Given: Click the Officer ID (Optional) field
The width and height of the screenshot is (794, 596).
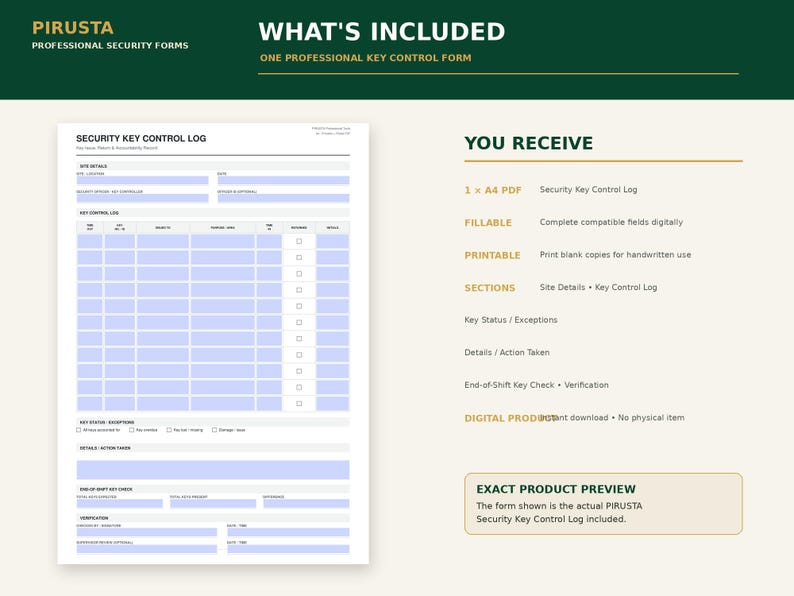Looking at the screenshot, I should [x=284, y=198].
